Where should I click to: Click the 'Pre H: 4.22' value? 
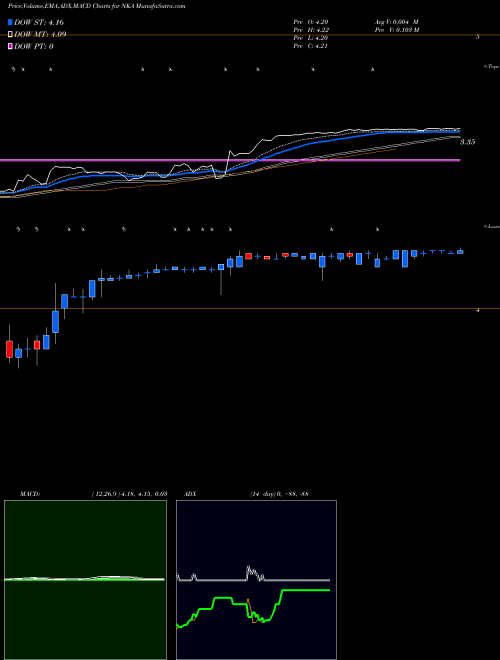pos(311,30)
